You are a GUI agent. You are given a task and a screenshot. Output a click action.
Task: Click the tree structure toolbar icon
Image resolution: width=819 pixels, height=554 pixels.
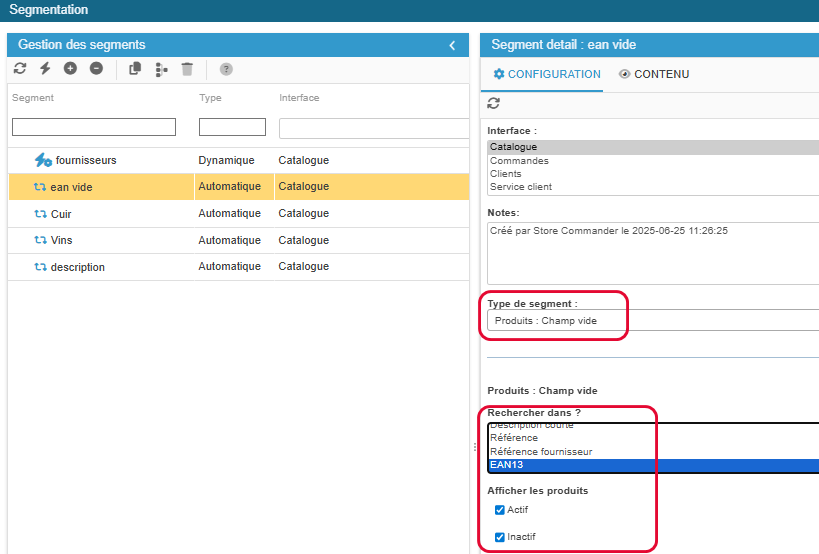(161, 69)
